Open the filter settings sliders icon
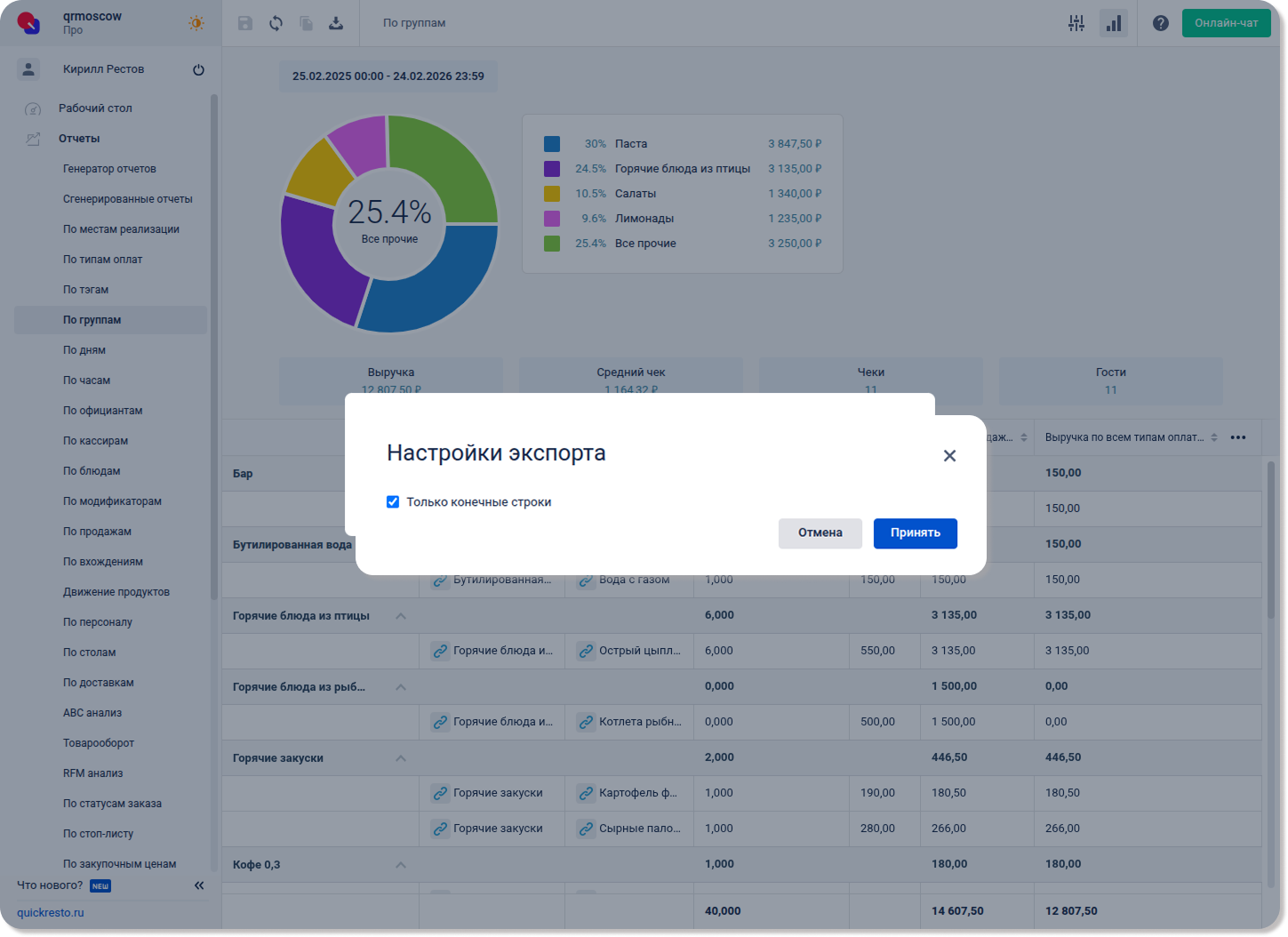 coord(1076,23)
